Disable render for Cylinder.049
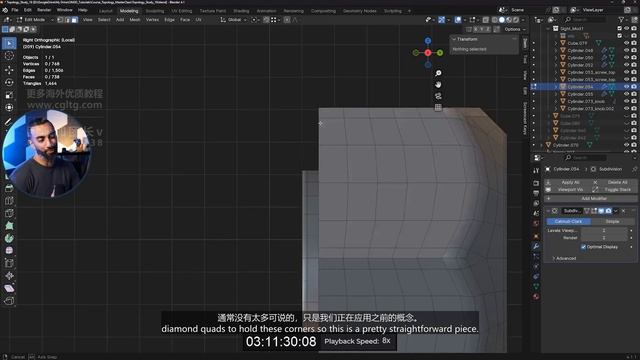This screenshot has height=360, width=640. 634,50
